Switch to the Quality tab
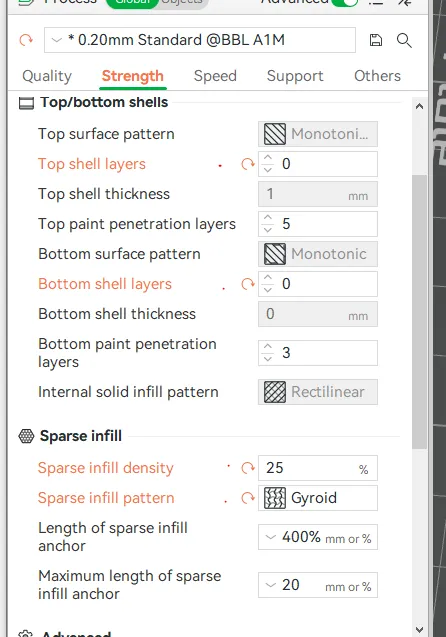 47,76
